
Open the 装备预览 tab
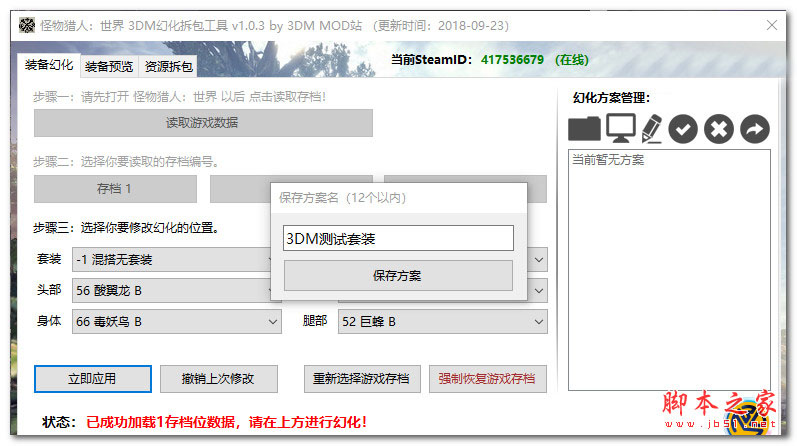pos(109,67)
